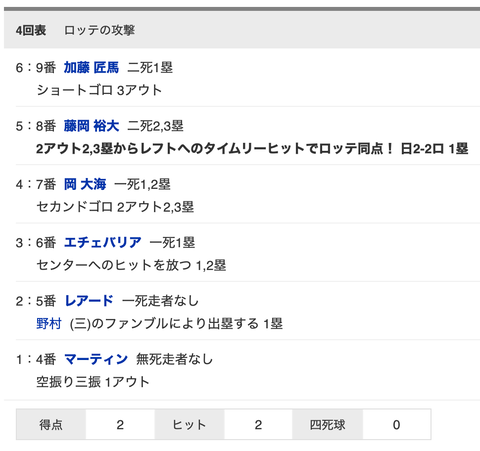480x451 pixels.
Task: Open fielder link 野村
Action: [49, 324]
